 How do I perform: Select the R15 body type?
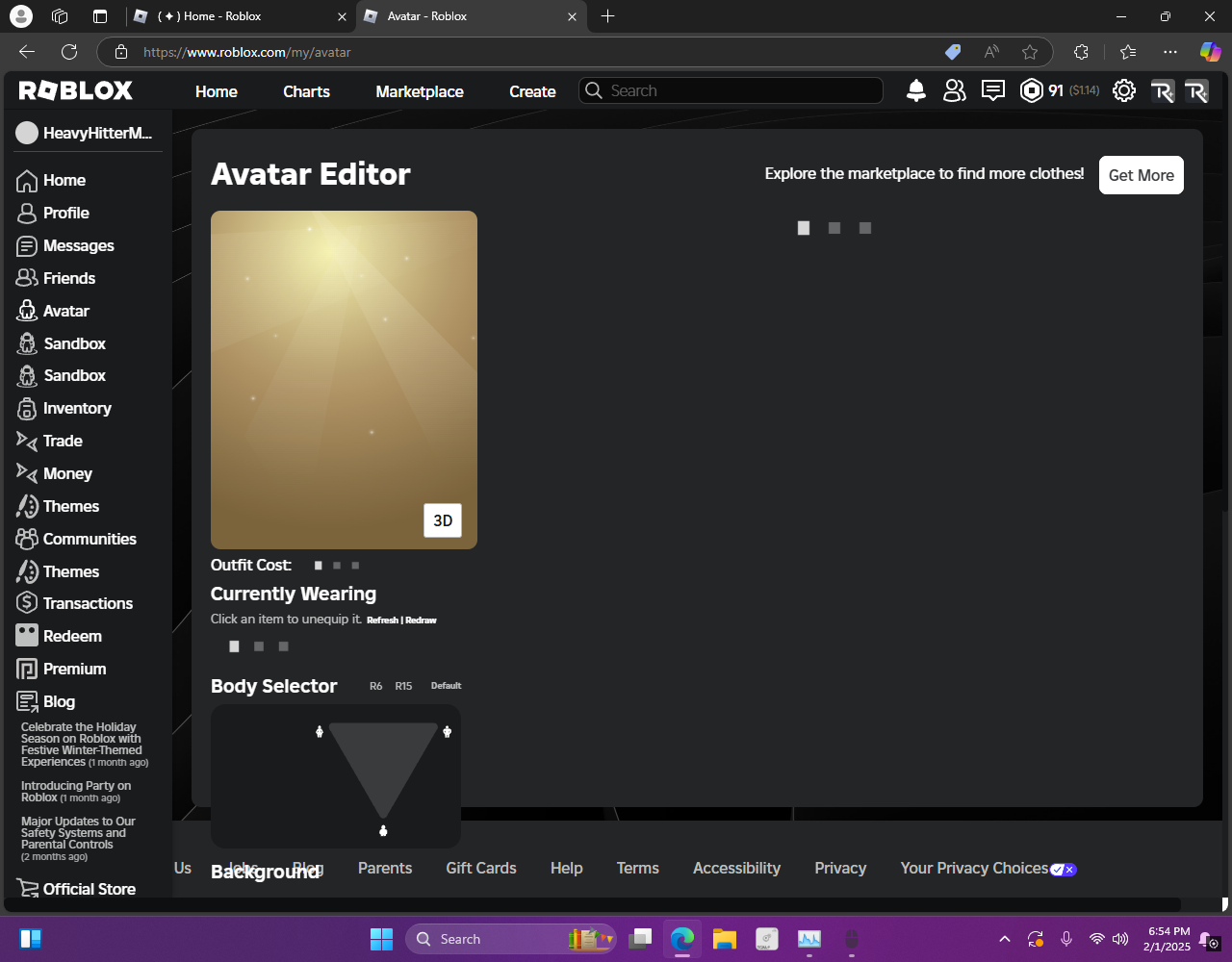(403, 686)
